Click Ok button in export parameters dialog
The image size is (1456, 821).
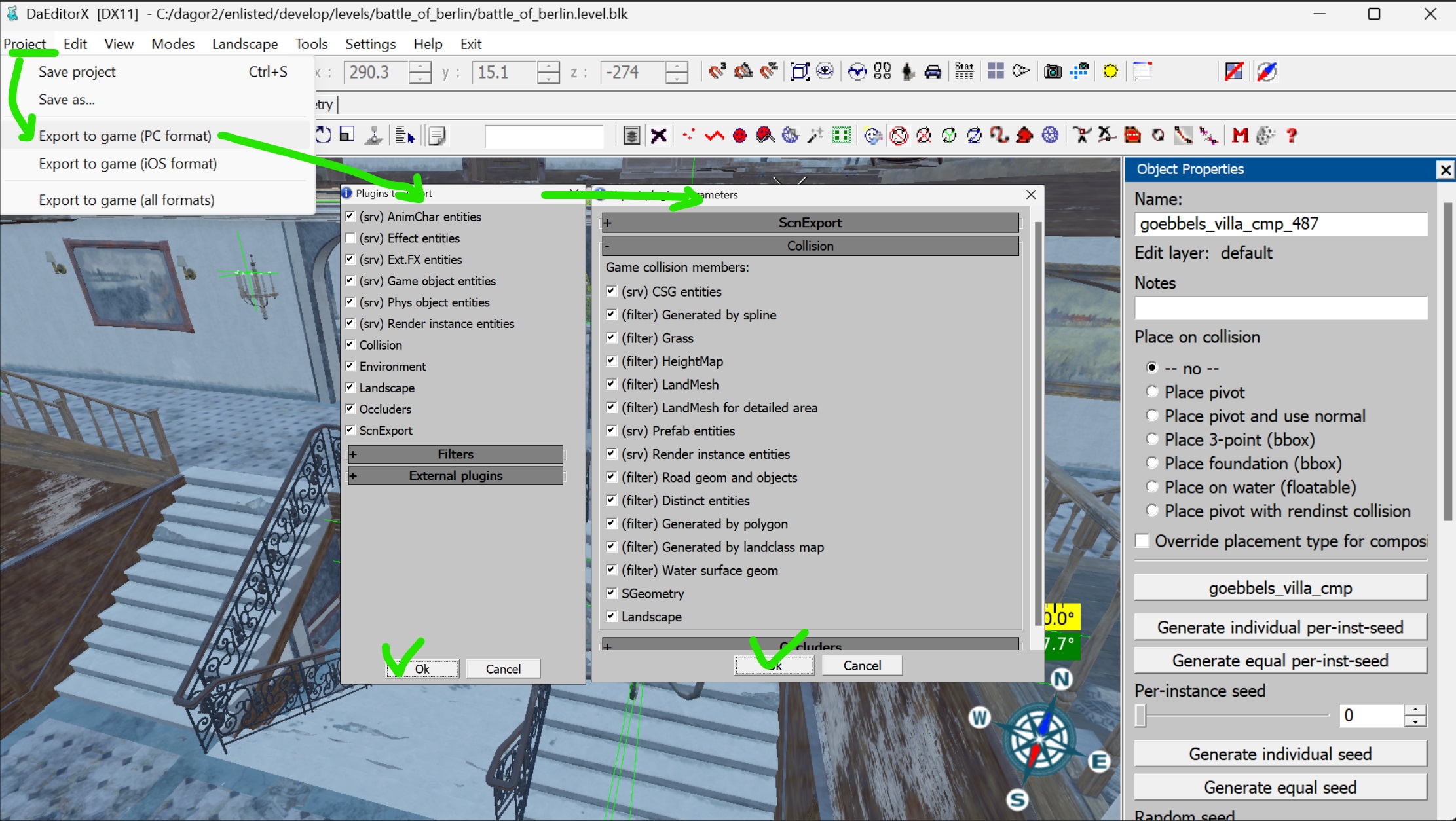(775, 665)
